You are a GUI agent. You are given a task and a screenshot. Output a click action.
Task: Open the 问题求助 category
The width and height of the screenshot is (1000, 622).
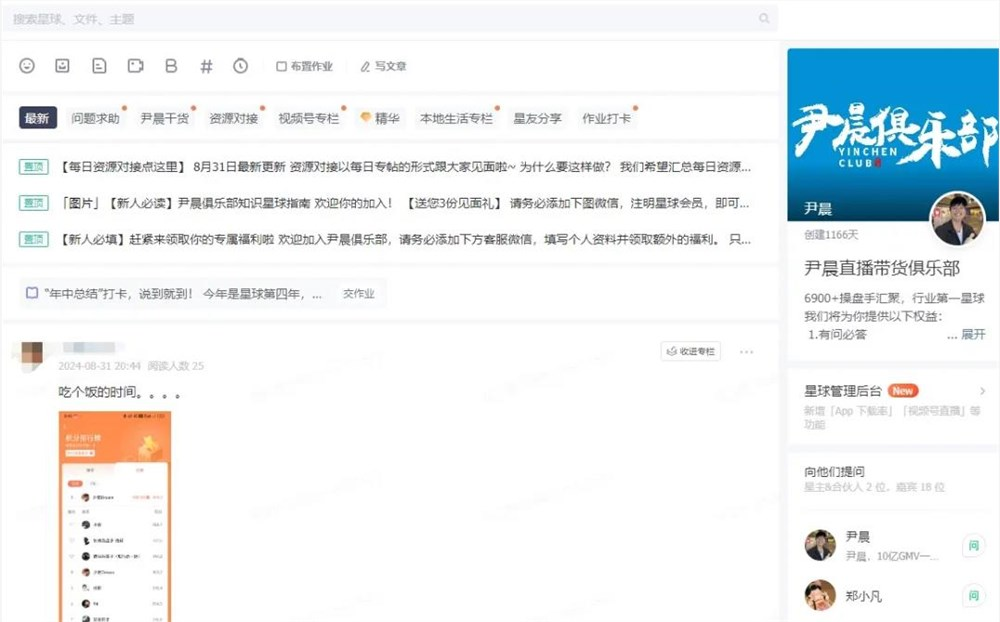pos(96,117)
